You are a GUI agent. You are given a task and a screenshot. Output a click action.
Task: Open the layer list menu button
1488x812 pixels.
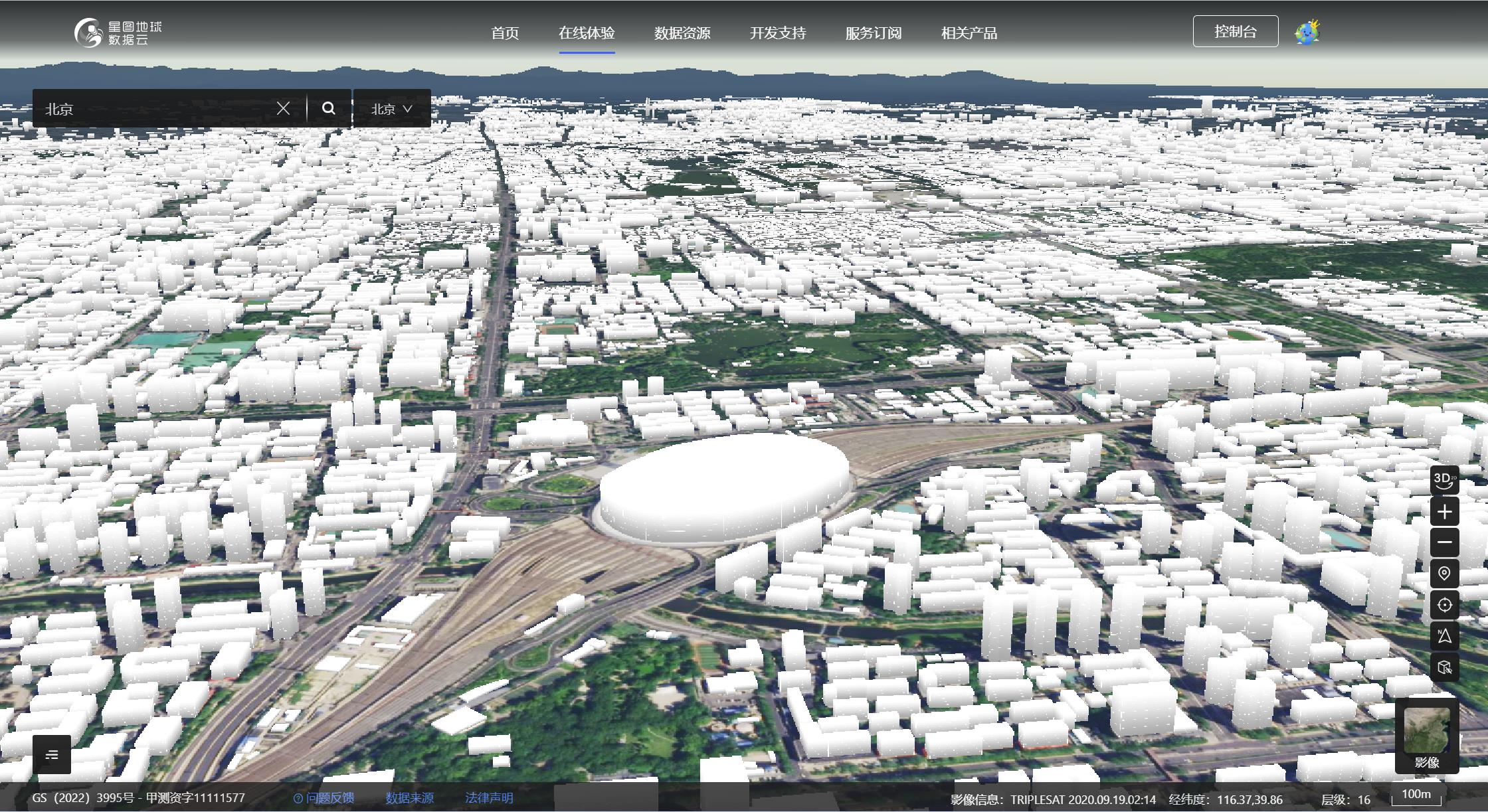(52, 754)
